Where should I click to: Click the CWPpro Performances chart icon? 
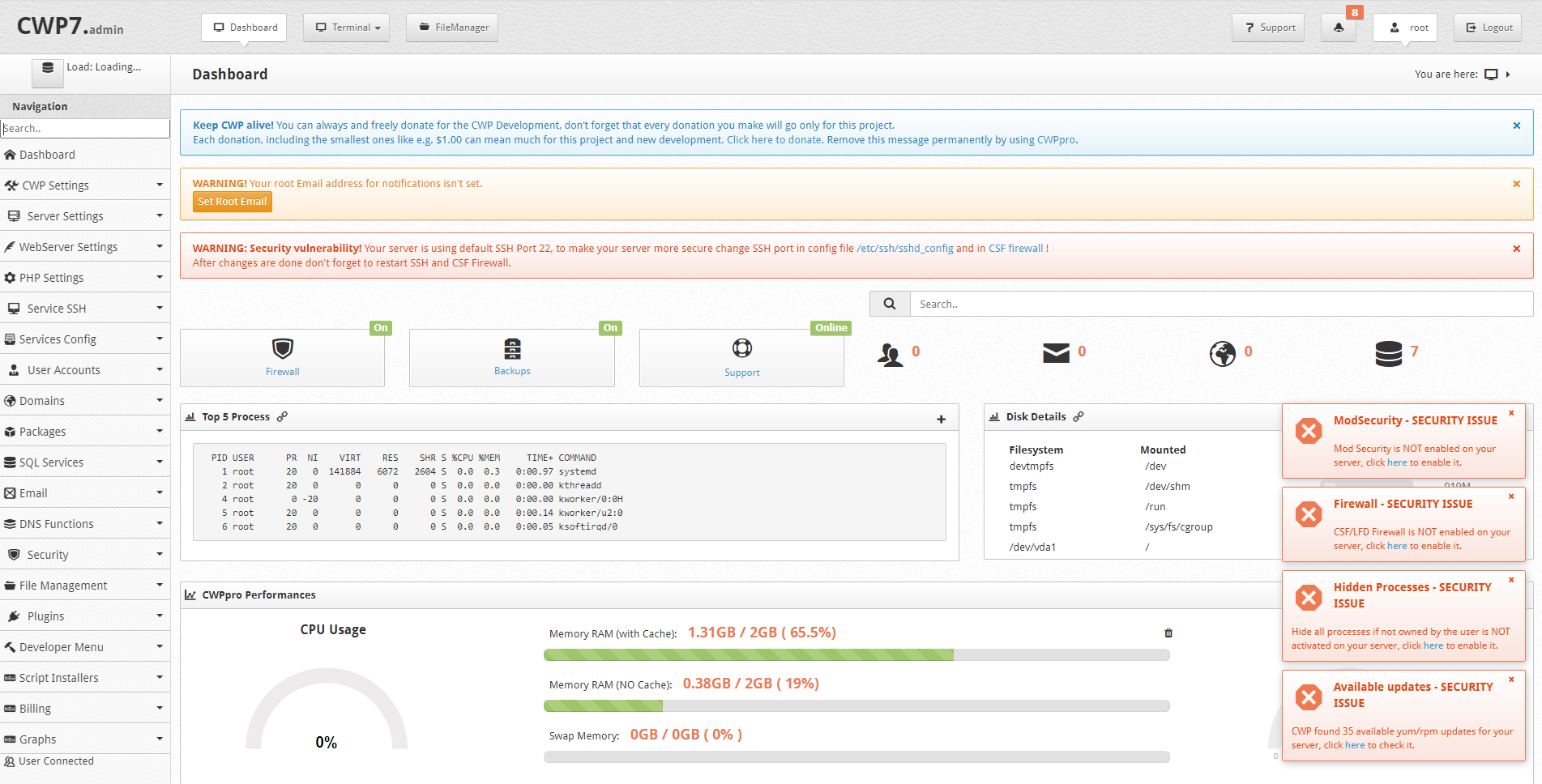(190, 594)
